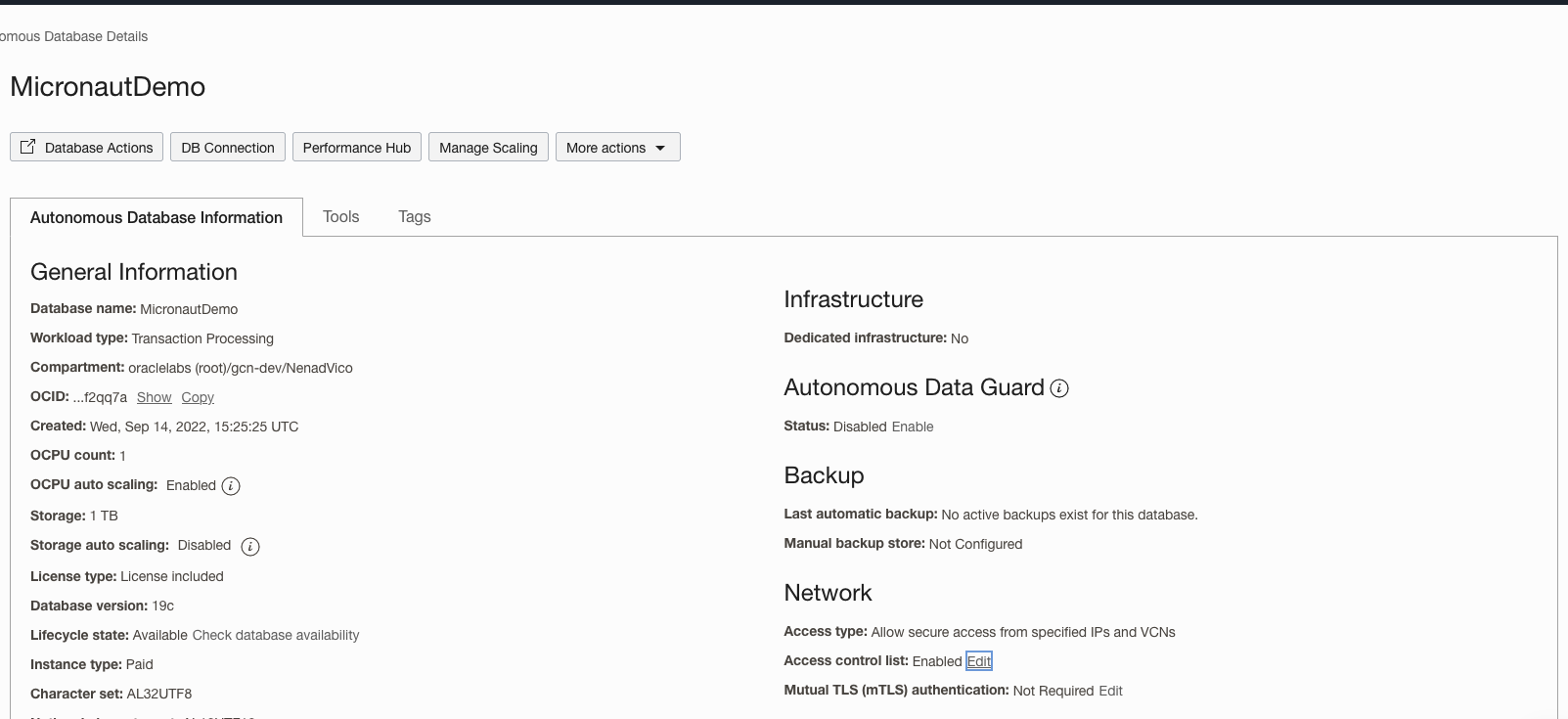This screenshot has height=719, width=1568.
Task: Click the Autonomous Database Details breadcrumb
Action: coord(73,36)
